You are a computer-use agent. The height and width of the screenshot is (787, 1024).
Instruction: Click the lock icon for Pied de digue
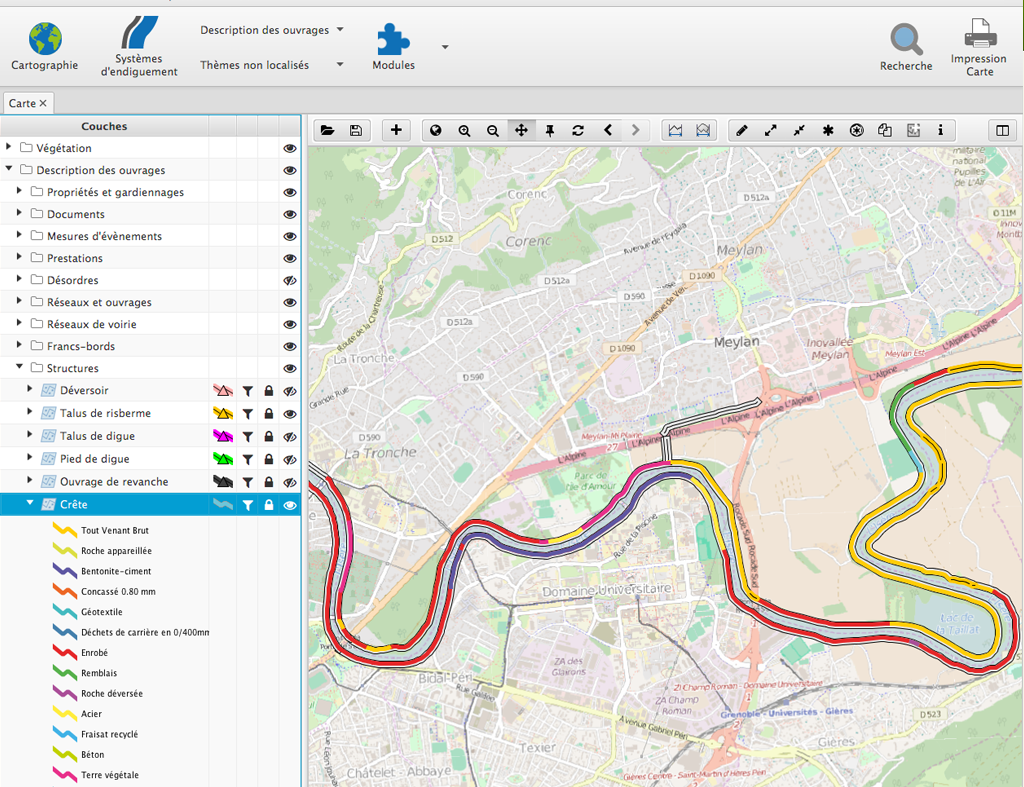(269, 460)
